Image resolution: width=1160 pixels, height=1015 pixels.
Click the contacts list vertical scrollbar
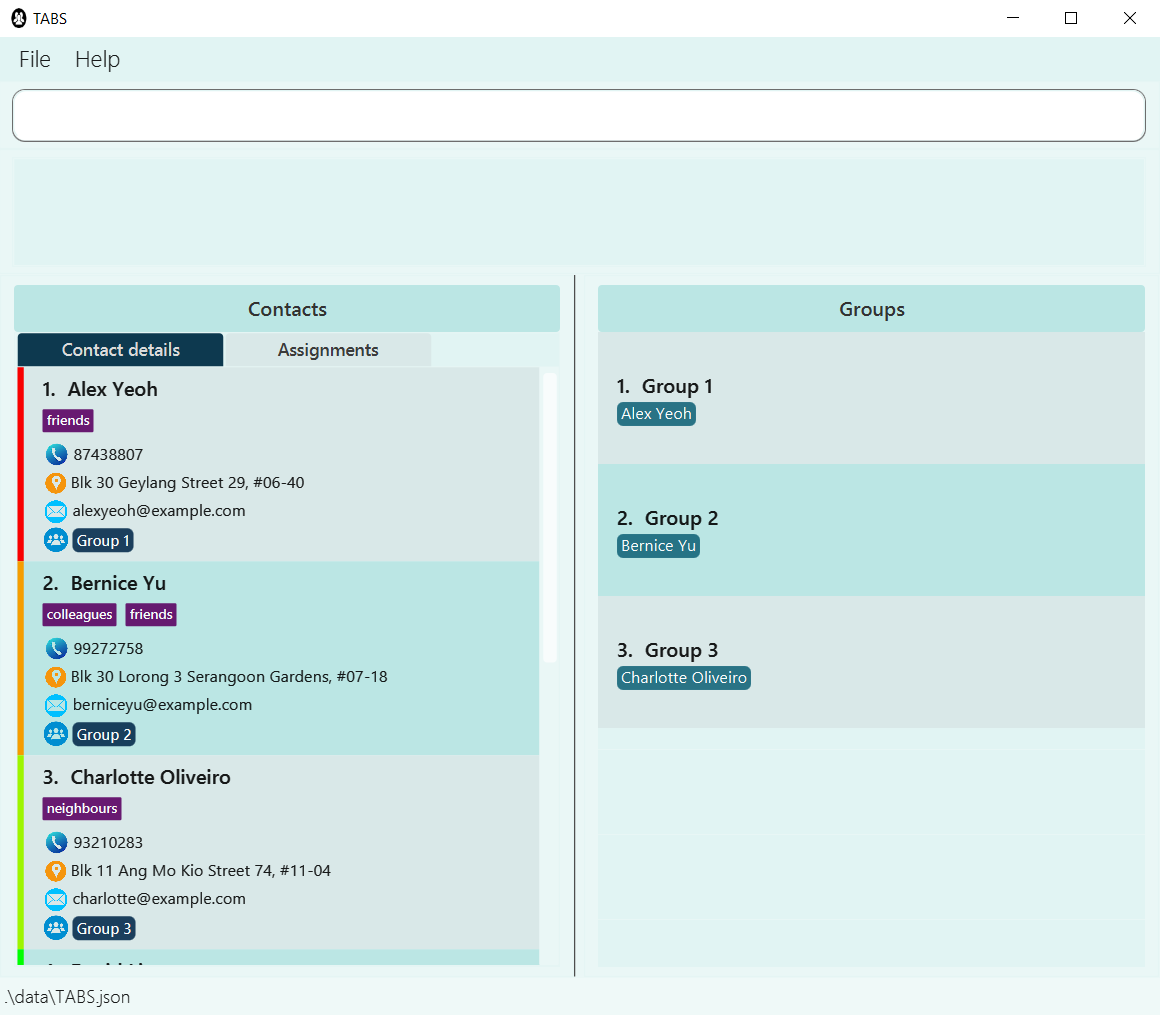click(x=549, y=516)
